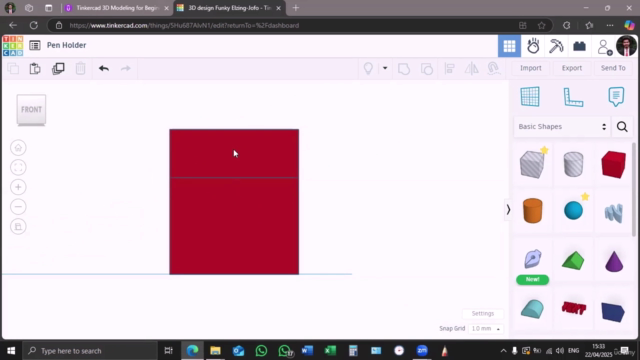
Task: Click the invite collaborator icon
Action: coord(604,47)
